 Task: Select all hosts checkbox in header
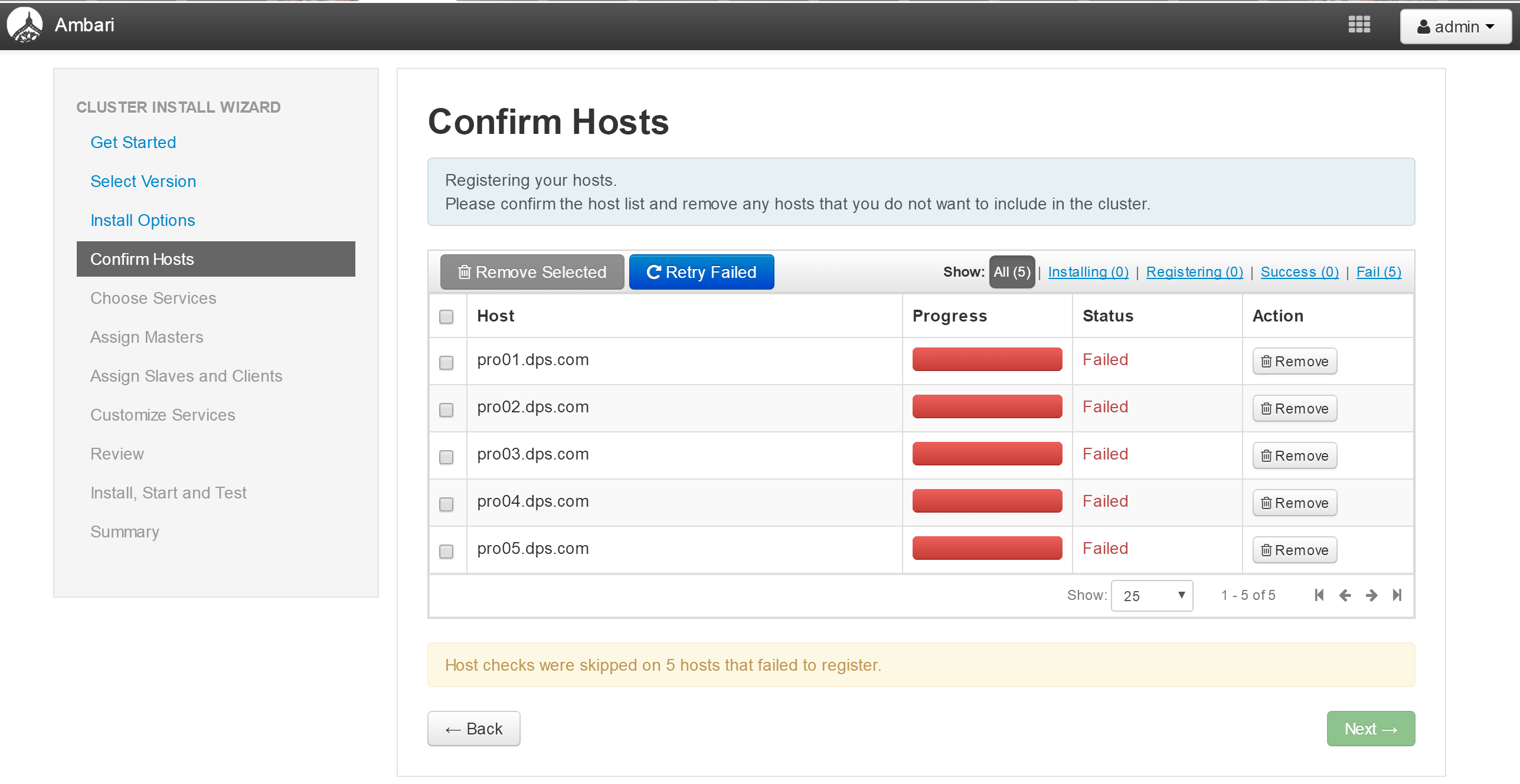coord(446,317)
